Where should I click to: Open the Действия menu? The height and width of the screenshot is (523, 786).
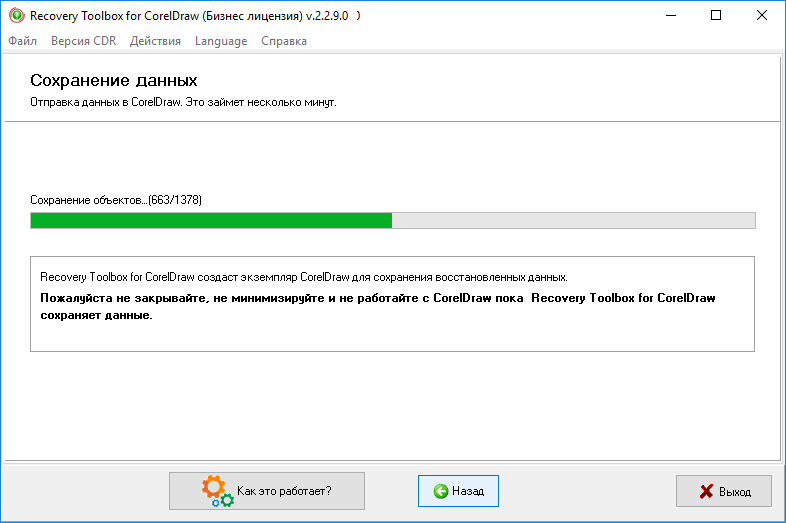coord(155,41)
